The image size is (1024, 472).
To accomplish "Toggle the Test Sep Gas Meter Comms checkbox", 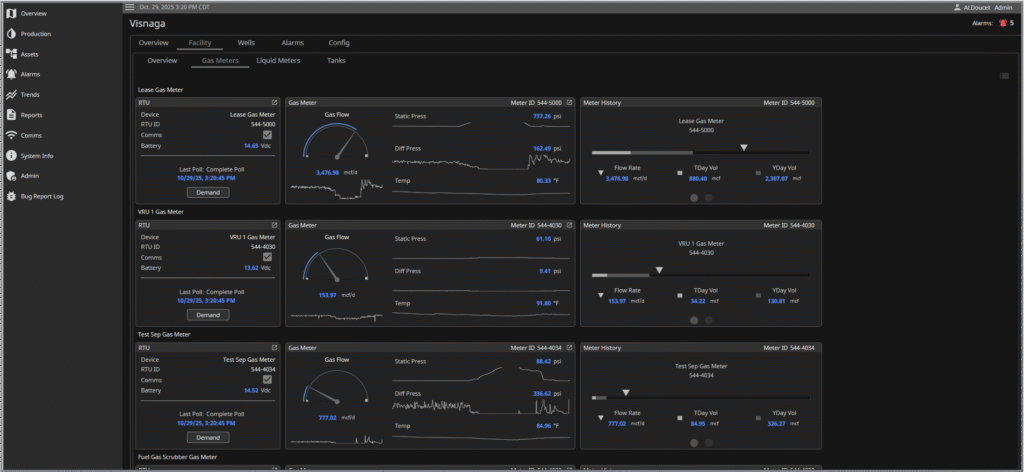I will [x=267, y=379].
